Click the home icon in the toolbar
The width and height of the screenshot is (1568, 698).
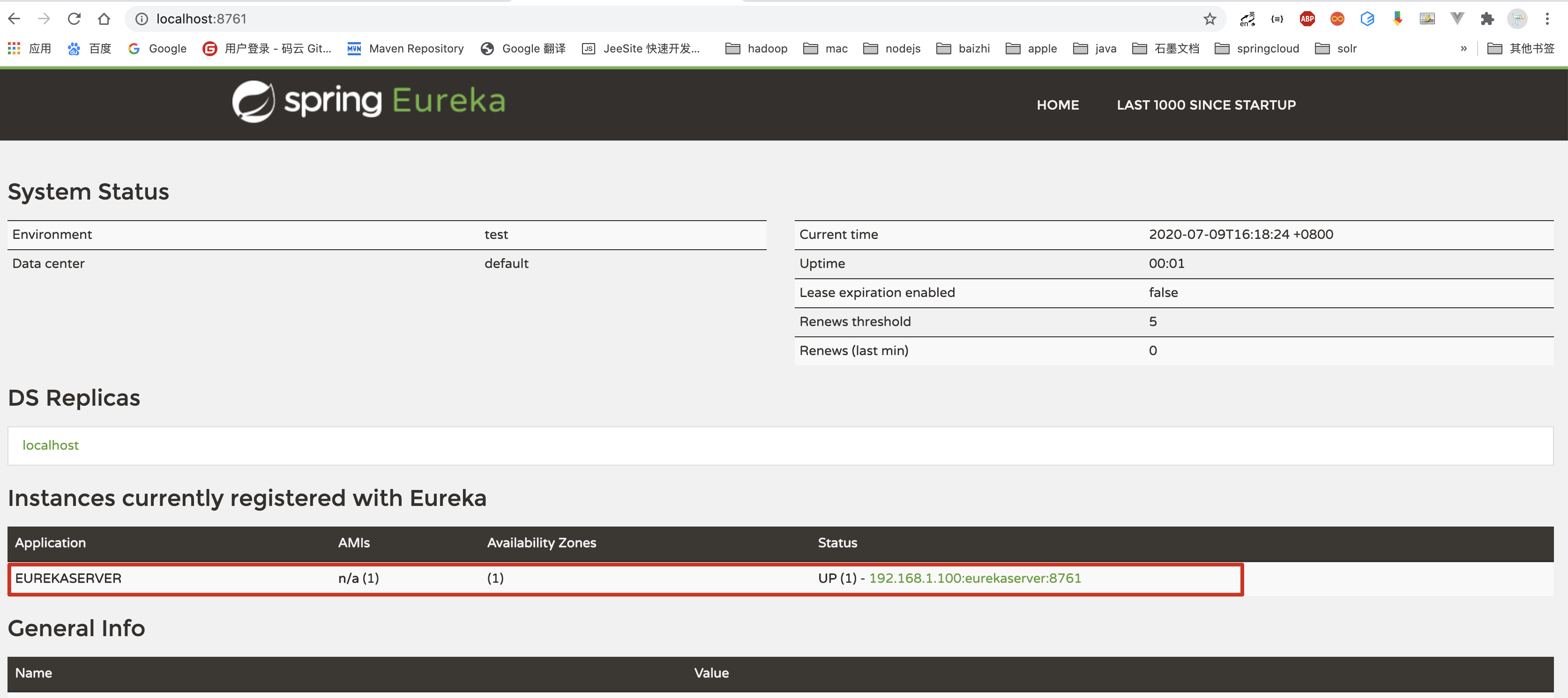point(104,19)
